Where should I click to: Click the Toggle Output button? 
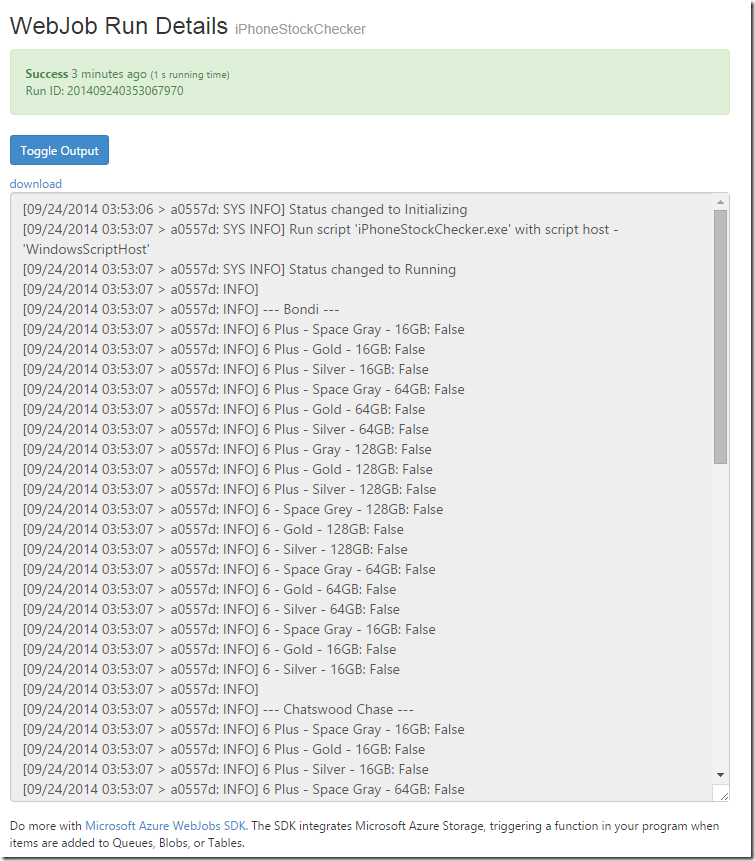click(59, 150)
